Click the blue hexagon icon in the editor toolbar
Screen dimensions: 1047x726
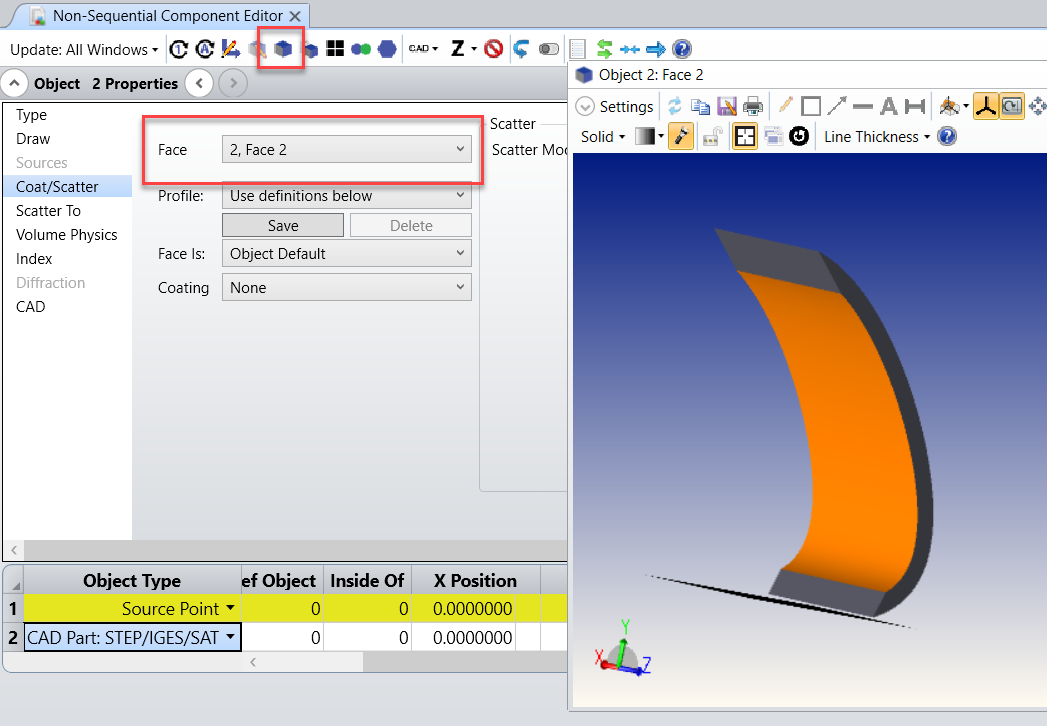point(387,49)
